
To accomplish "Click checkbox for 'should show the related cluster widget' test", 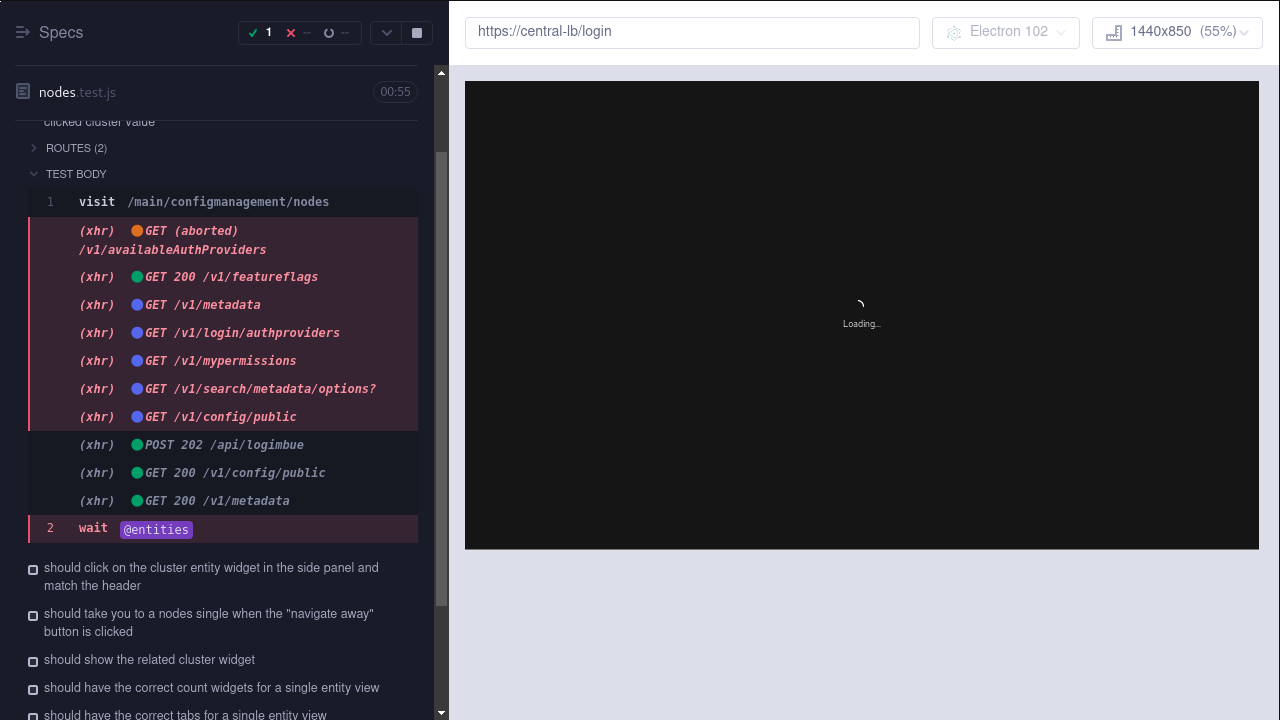I will 32,661.
